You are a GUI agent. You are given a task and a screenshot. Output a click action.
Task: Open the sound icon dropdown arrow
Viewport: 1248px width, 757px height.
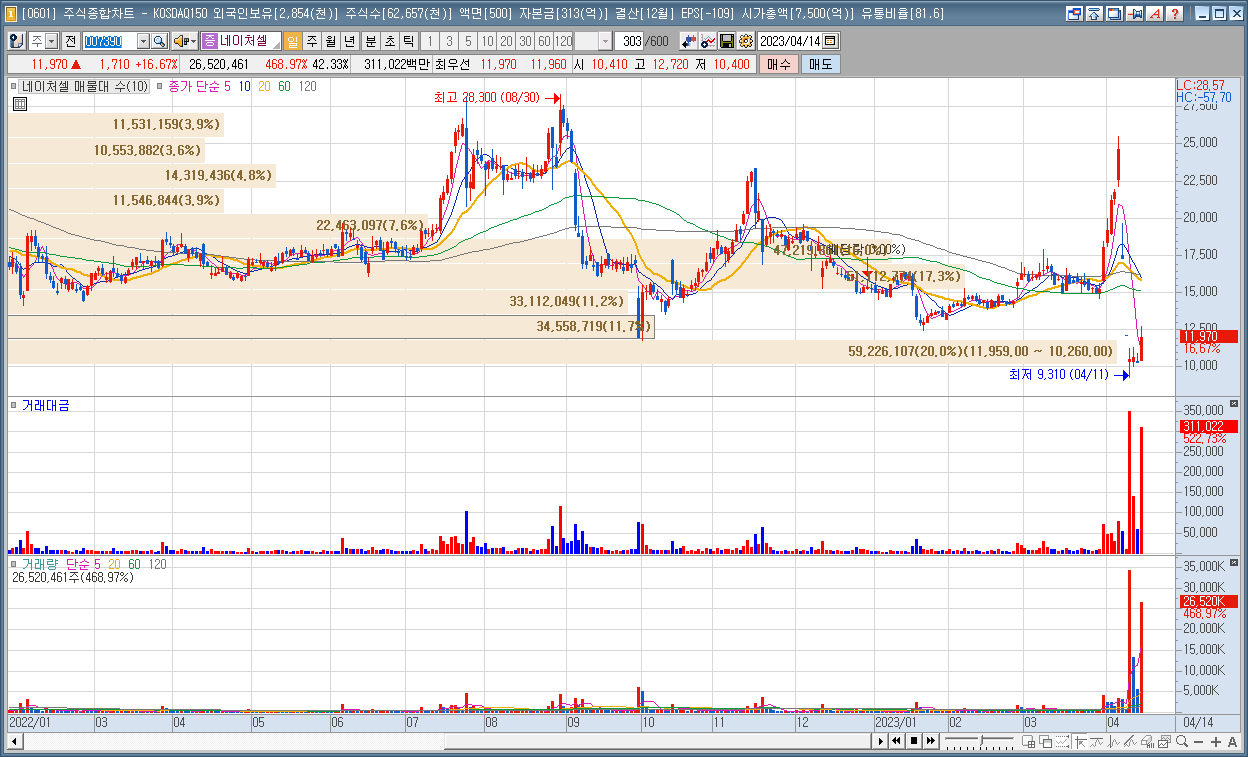(194, 41)
